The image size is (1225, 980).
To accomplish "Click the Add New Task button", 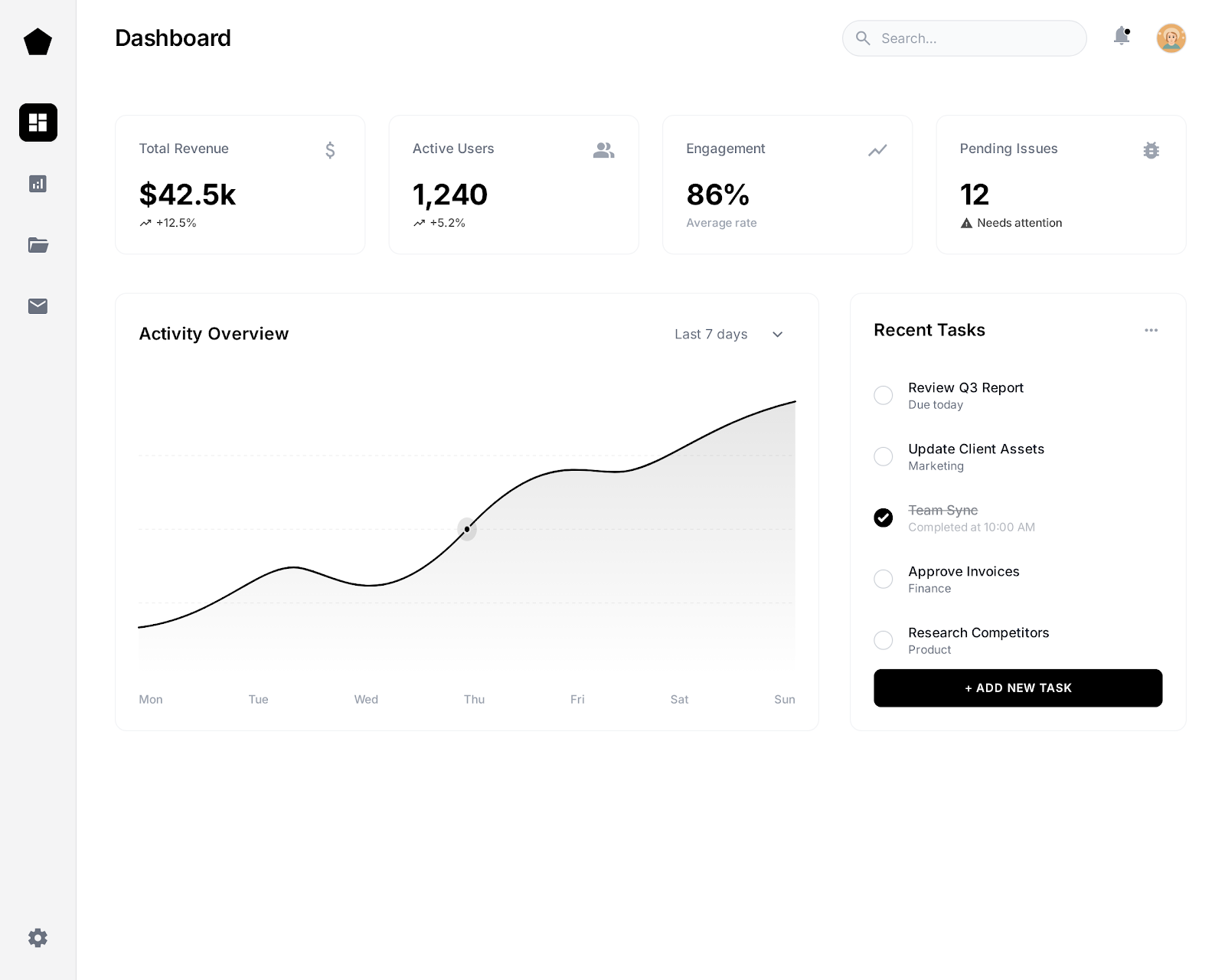I will pyautogui.click(x=1018, y=688).
